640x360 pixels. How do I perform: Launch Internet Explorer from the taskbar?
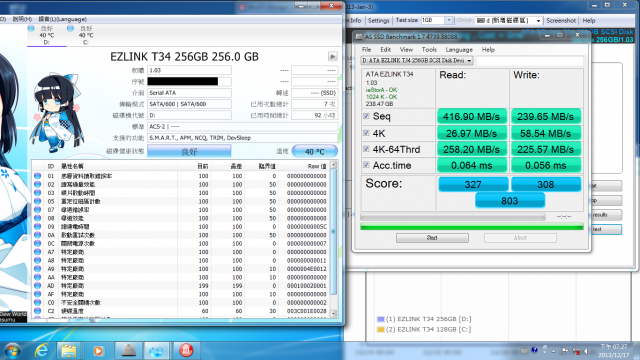click(x=42, y=351)
